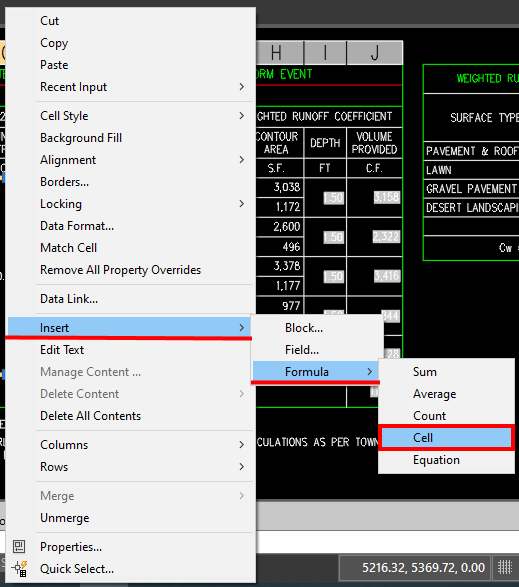Insert a Count formula

pos(446,416)
